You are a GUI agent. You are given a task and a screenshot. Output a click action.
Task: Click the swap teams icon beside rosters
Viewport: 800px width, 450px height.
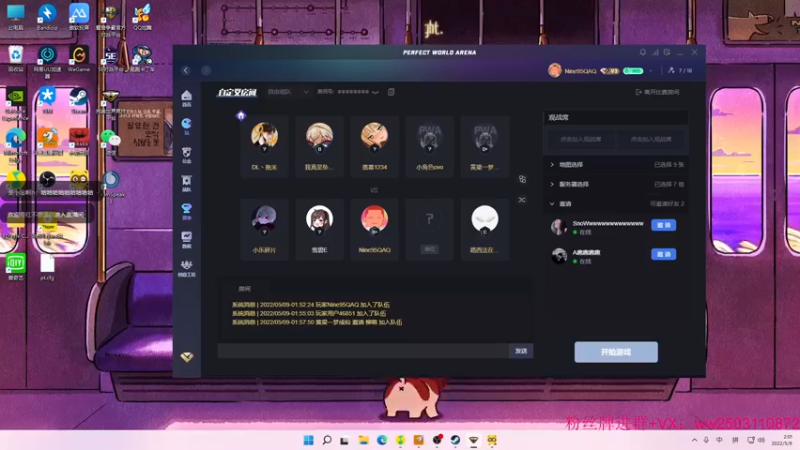522,179
